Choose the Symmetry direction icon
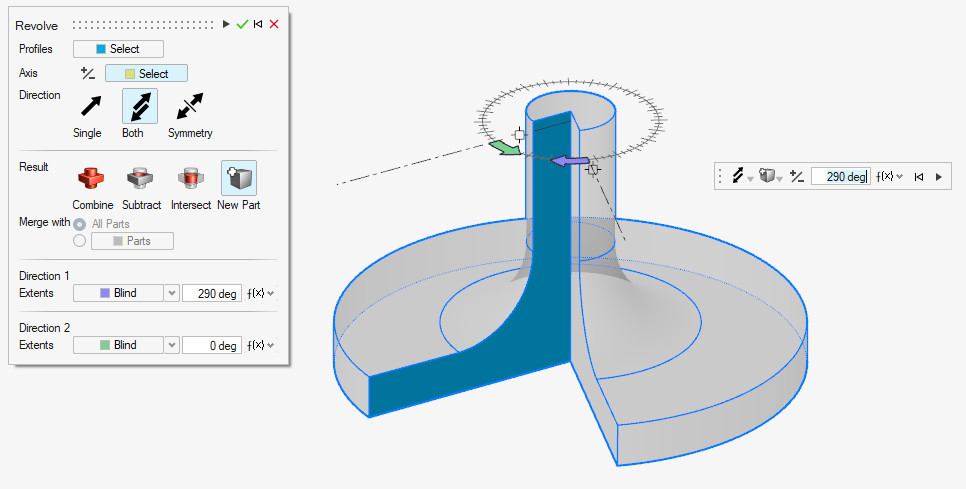Viewport: 966px width, 489px height. (190, 106)
